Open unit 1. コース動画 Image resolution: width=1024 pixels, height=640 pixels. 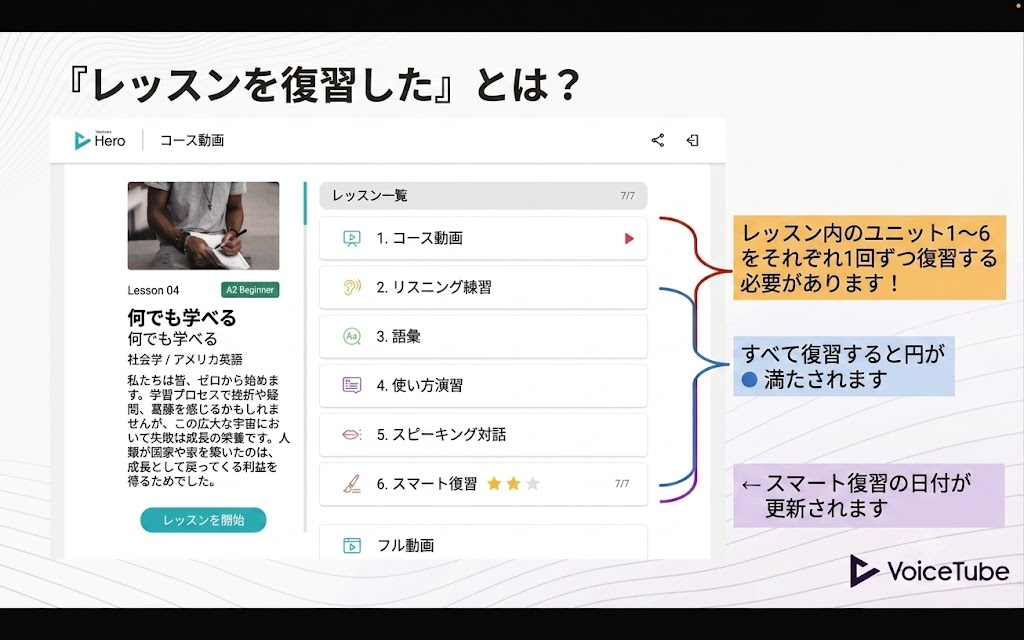[x=483, y=238]
